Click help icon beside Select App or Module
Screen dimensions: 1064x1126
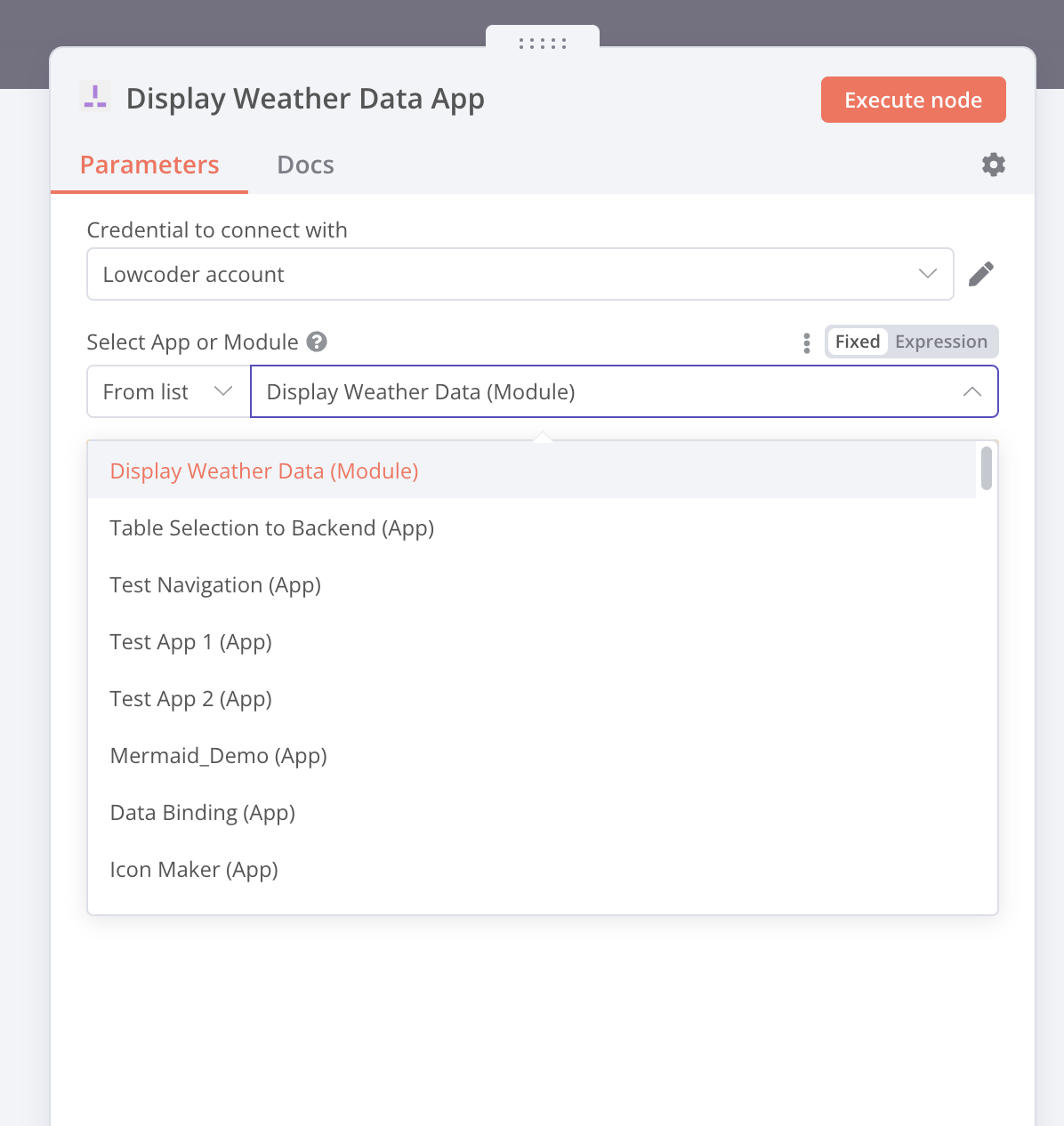pos(317,342)
